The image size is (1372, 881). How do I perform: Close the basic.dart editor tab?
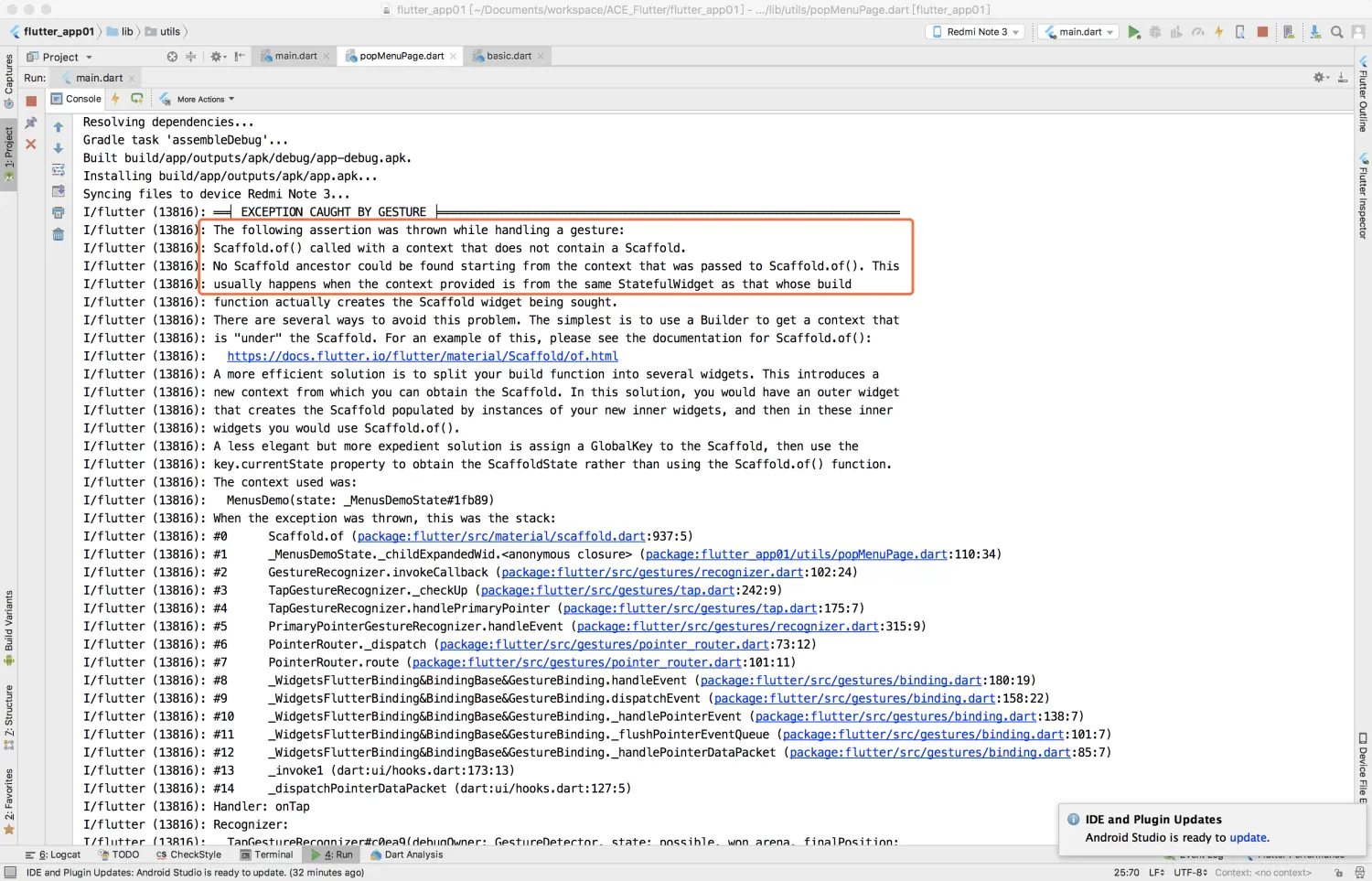click(541, 56)
